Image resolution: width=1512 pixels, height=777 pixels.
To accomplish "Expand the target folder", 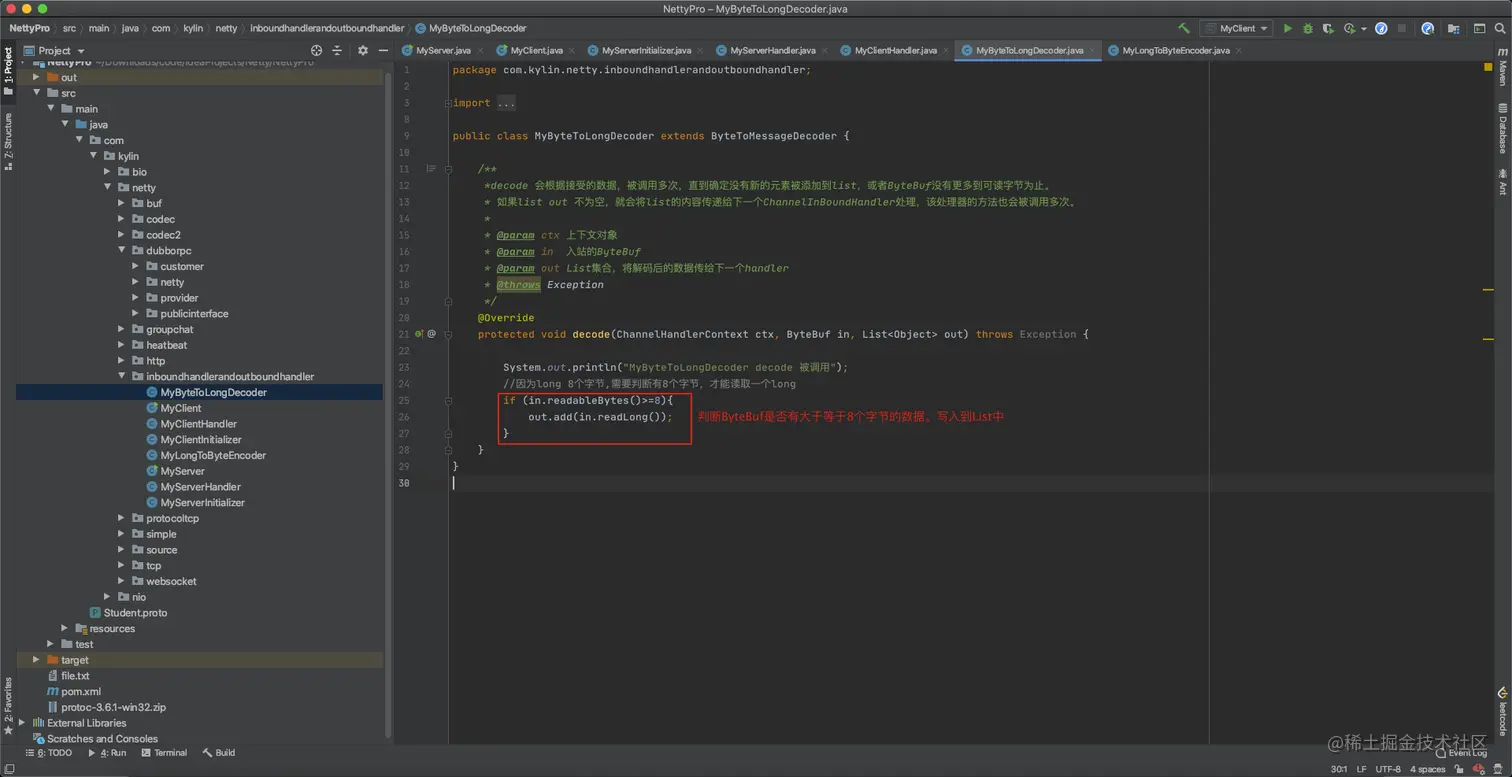I will pos(37,660).
